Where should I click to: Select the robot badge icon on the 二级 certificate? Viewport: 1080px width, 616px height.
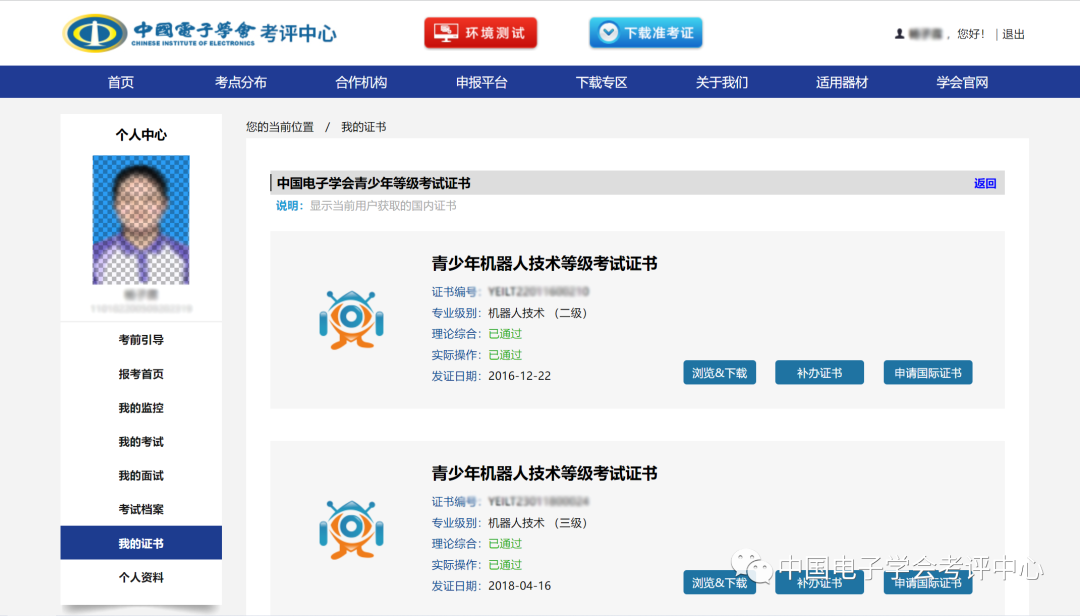[x=350, y=320]
